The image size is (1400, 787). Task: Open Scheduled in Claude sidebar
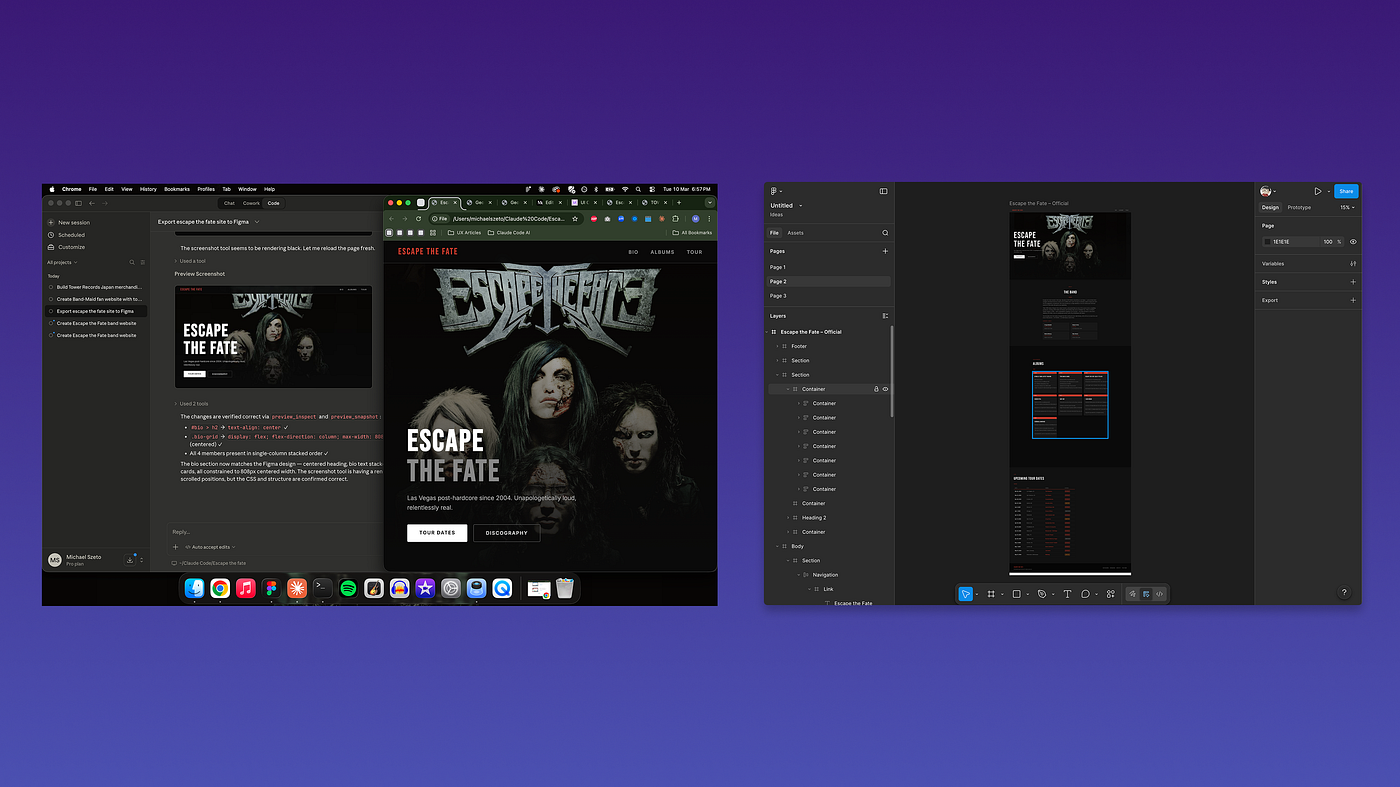tap(71, 235)
